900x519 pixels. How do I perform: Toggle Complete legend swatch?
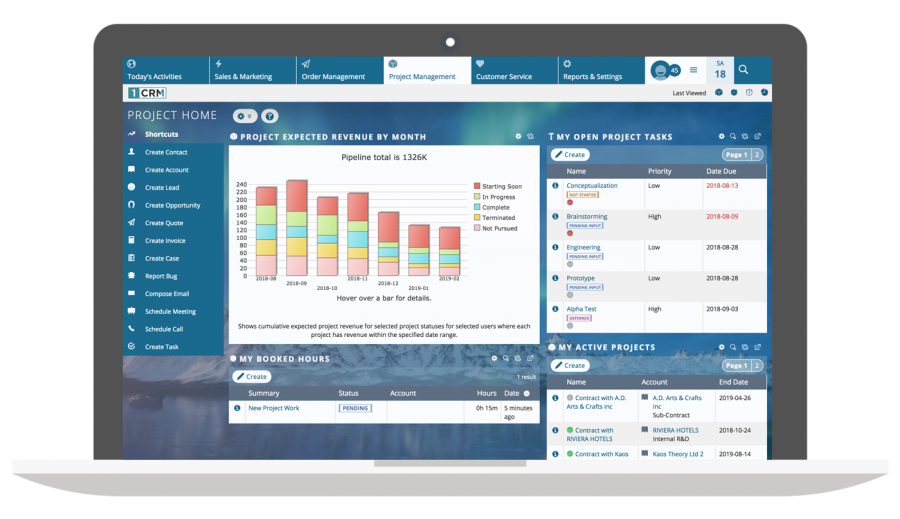click(x=477, y=207)
